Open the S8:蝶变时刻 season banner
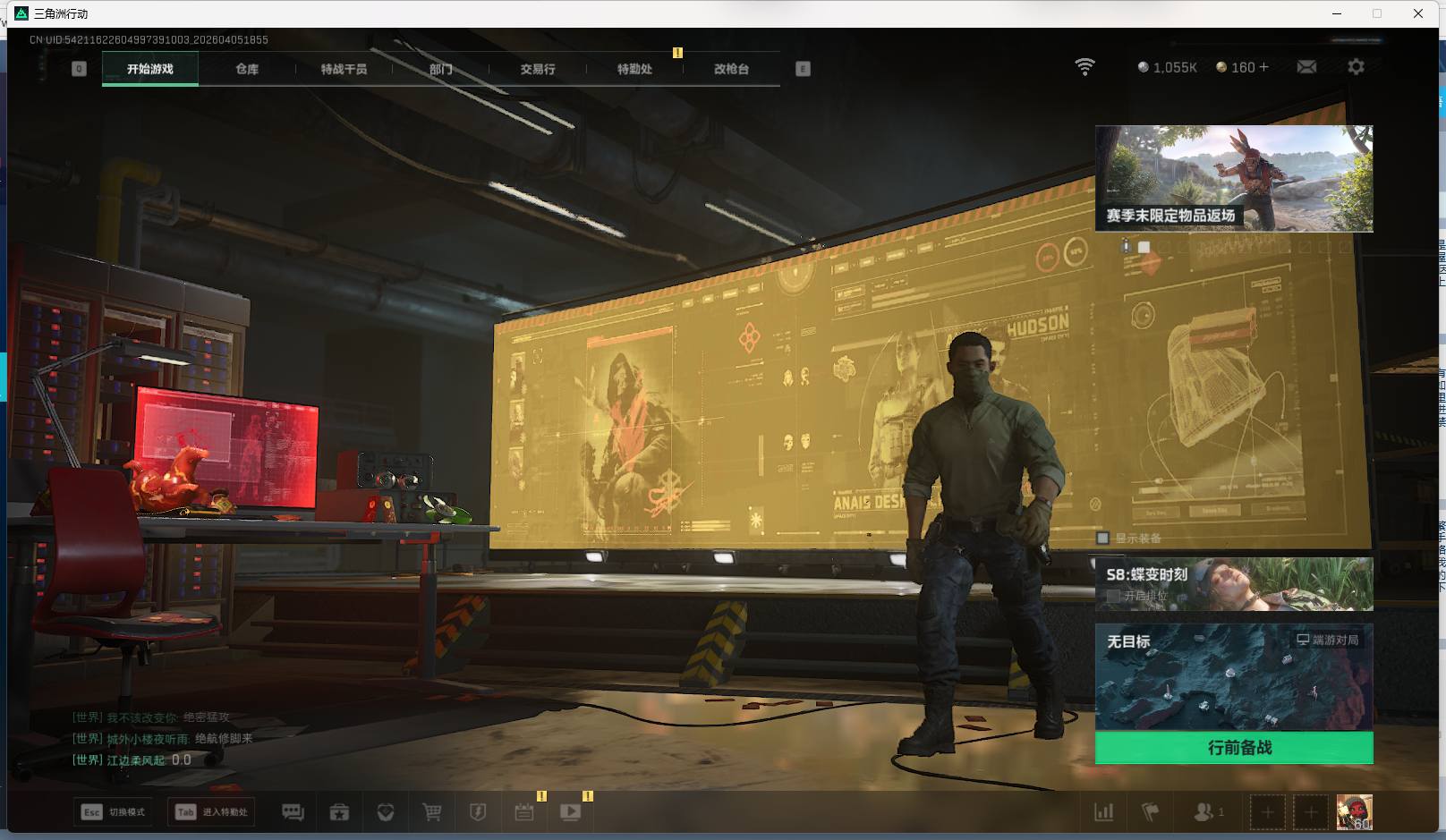 (x=1234, y=584)
